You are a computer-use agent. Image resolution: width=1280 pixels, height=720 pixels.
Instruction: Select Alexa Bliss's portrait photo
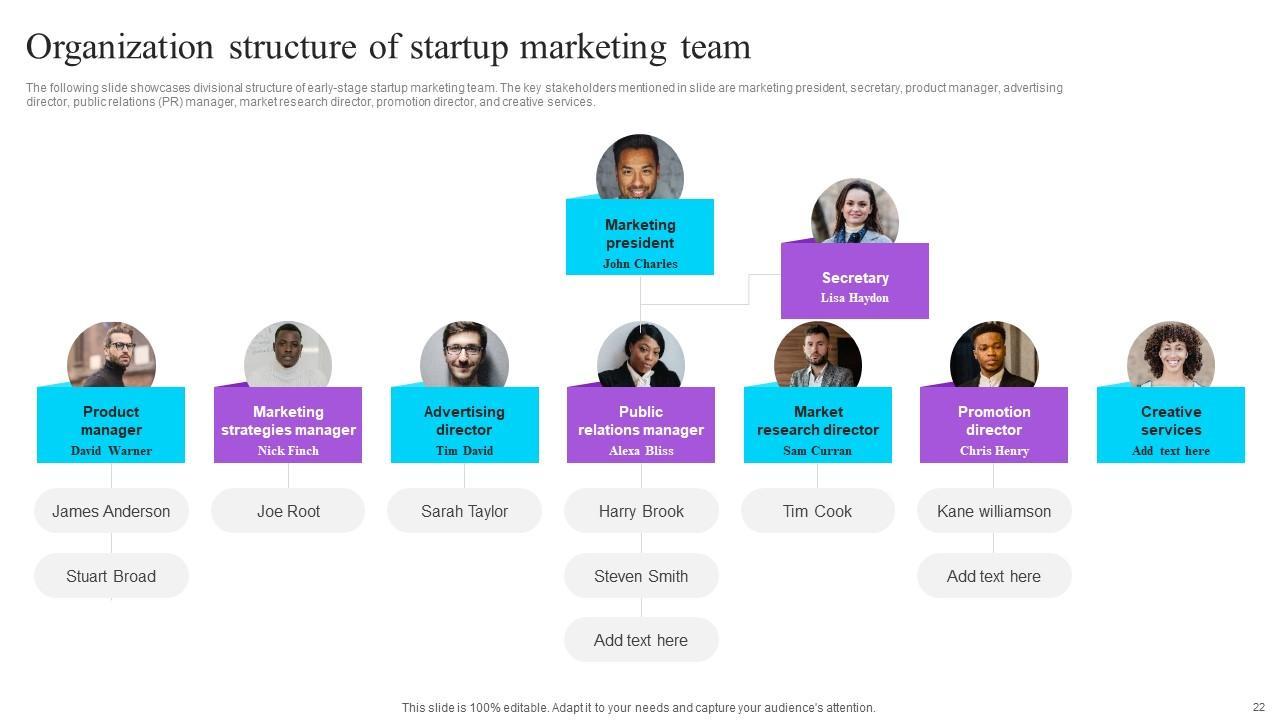pos(641,356)
